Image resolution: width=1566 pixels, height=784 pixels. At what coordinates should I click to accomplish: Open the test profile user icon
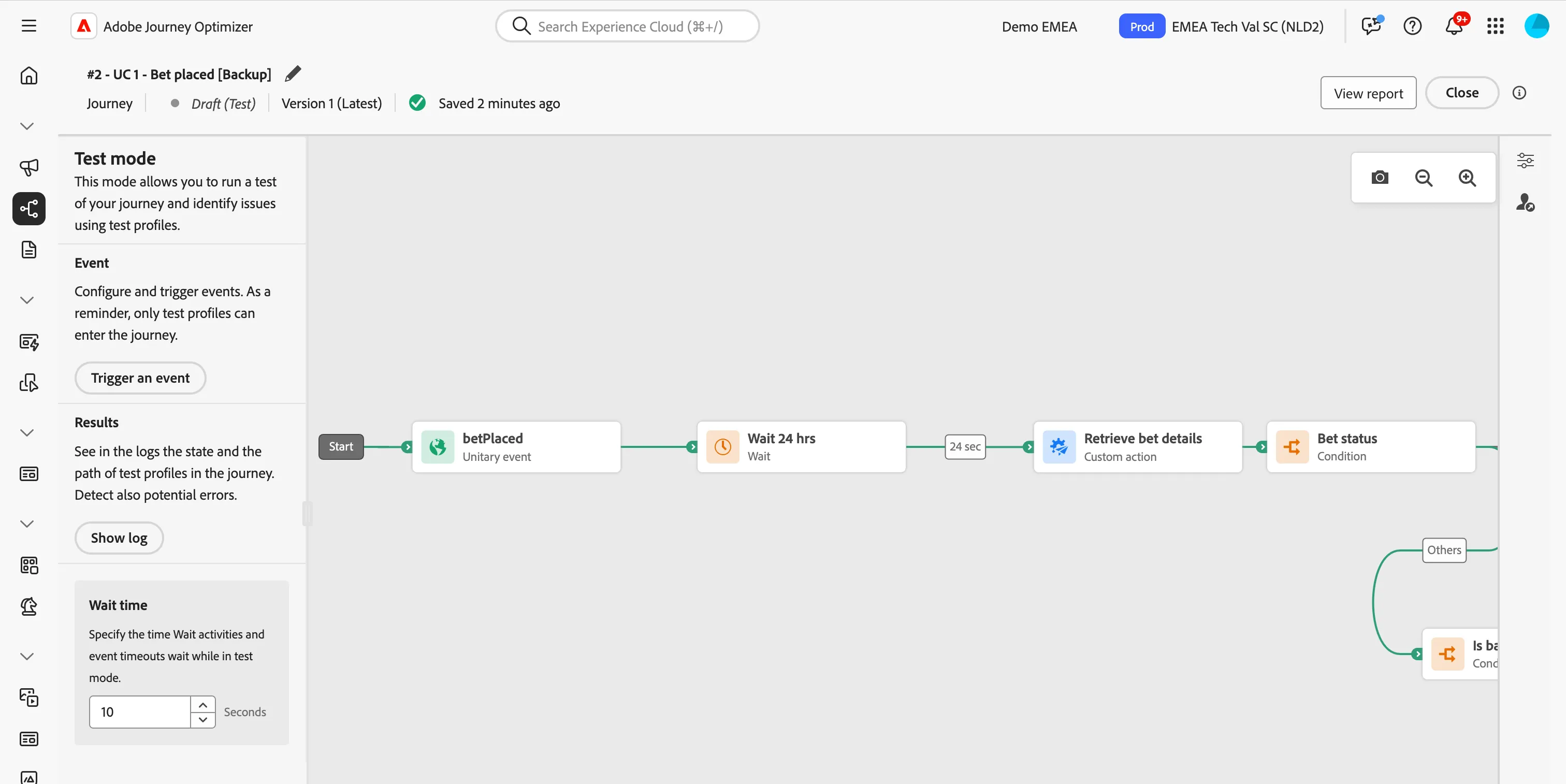(x=1525, y=202)
